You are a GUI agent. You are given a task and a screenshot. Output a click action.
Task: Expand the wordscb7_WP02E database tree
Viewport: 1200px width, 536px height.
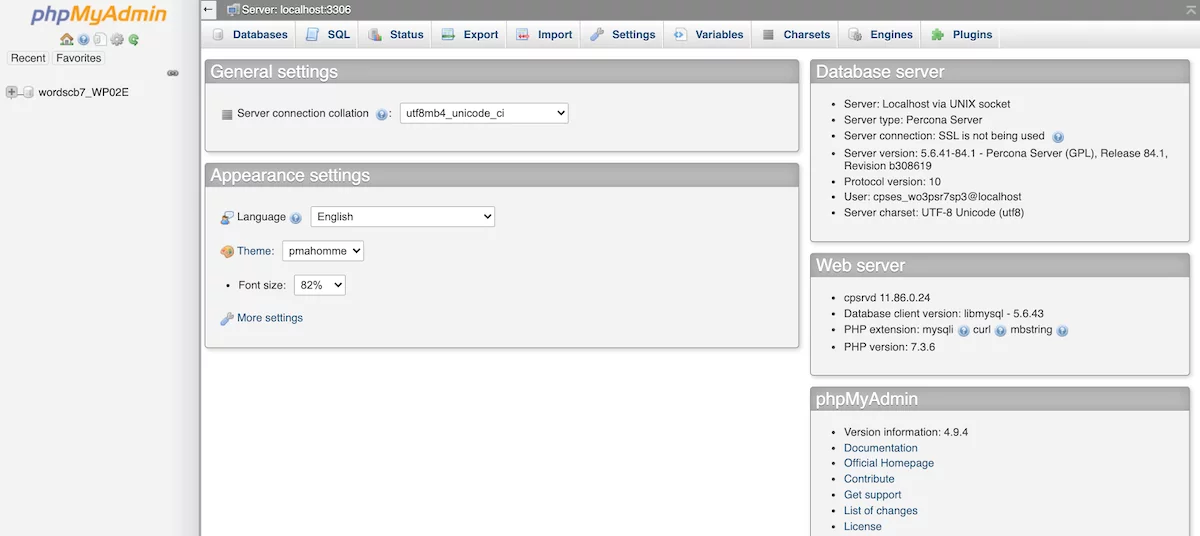[12, 92]
